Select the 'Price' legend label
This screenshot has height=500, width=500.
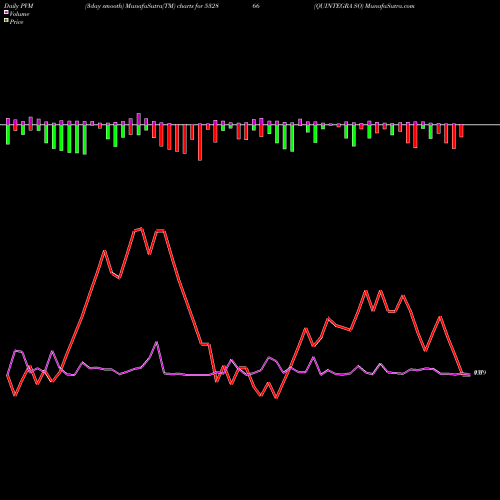point(16,22)
